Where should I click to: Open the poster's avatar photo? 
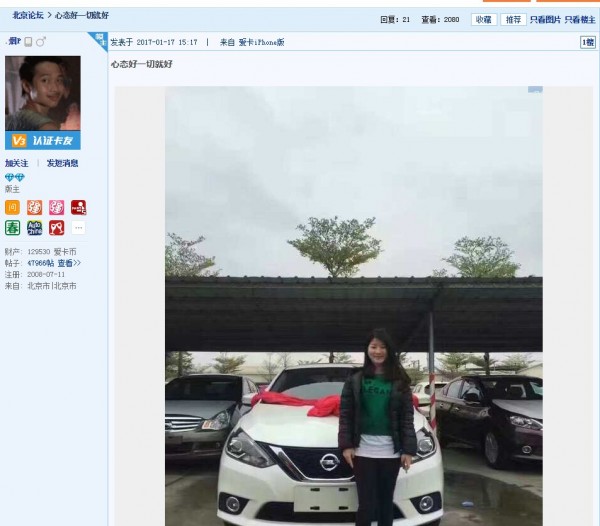point(43,93)
